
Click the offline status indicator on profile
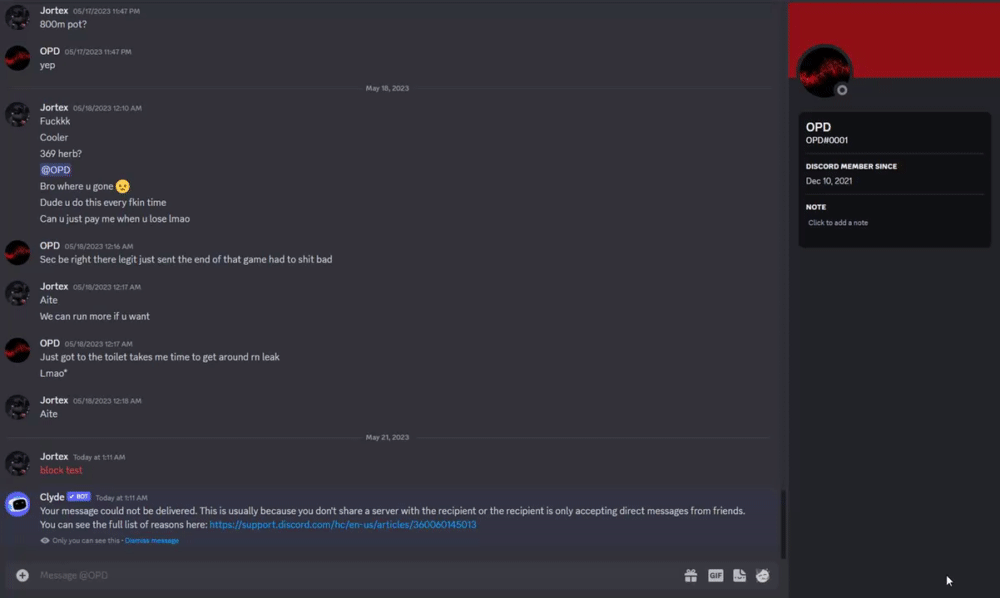[x=842, y=90]
